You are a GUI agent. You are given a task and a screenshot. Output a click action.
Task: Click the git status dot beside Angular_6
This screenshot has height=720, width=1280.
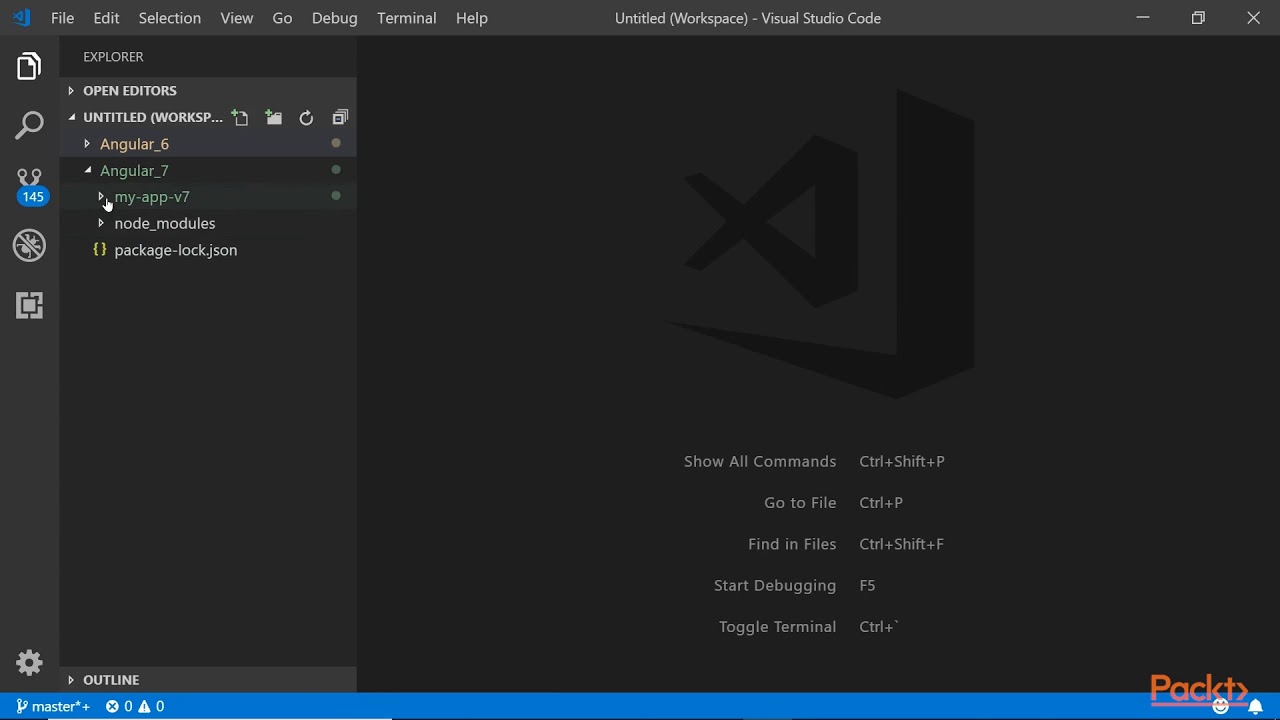click(x=336, y=143)
